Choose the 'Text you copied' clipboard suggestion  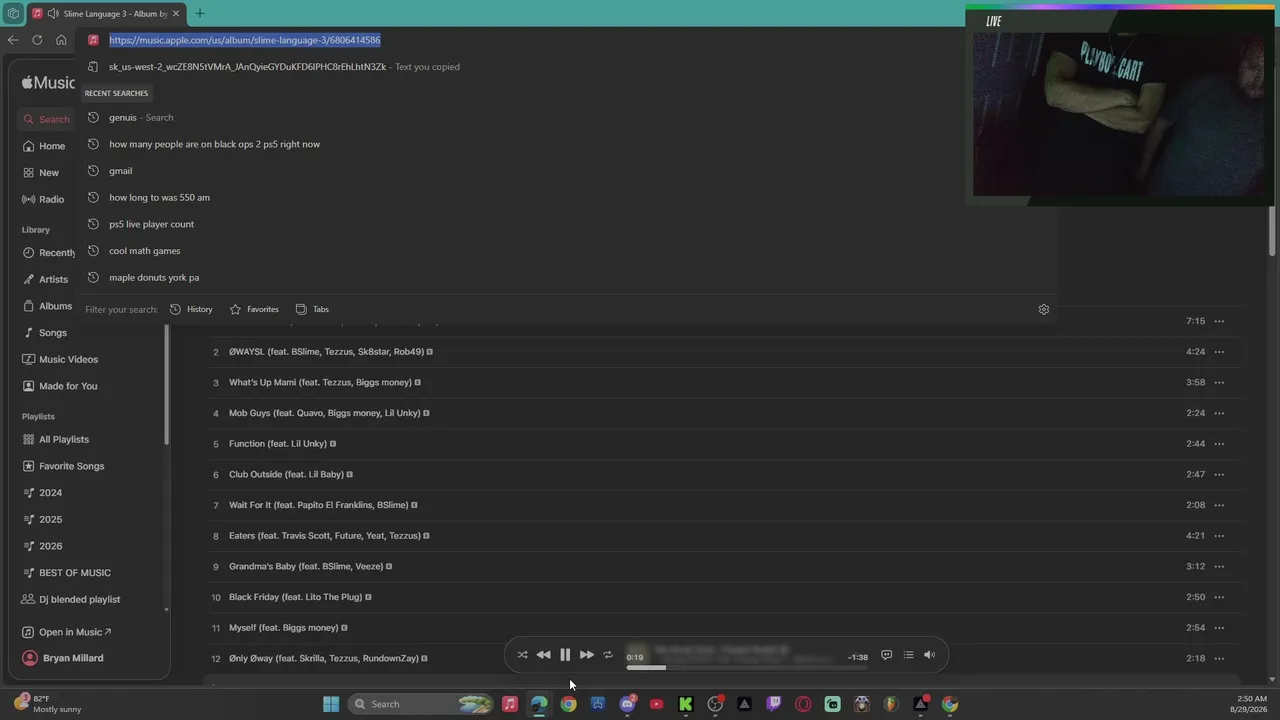[x=568, y=67]
